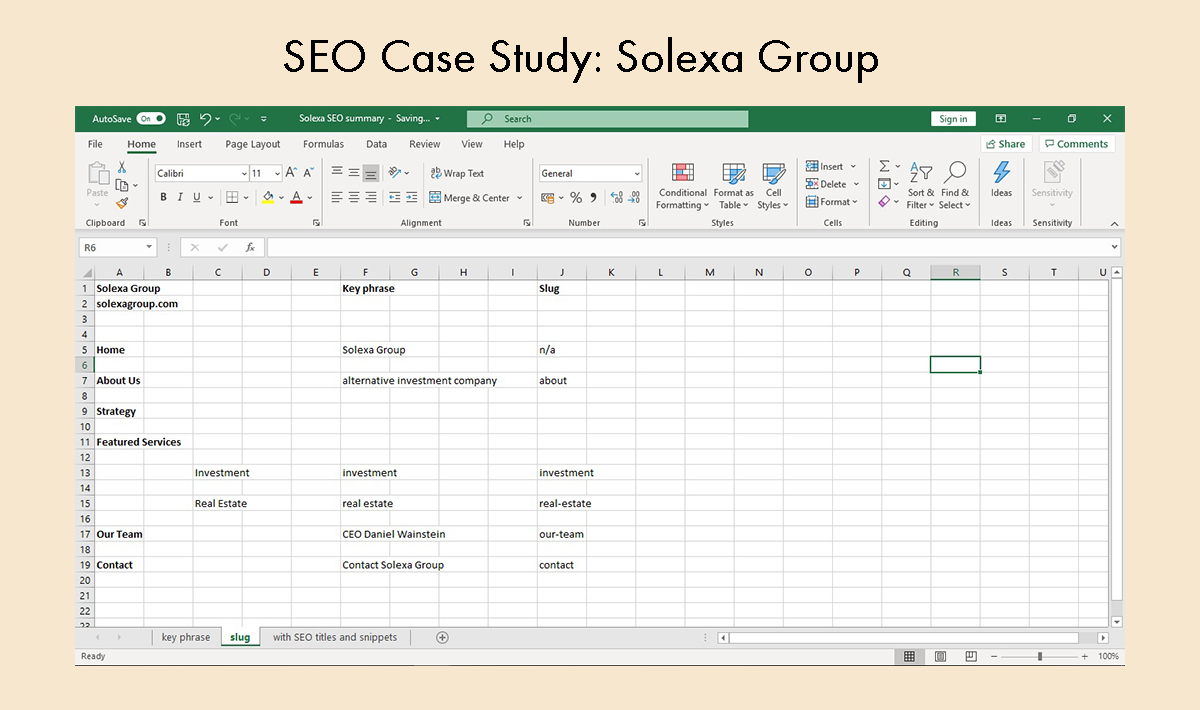This screenshot has height=710, width=1200.
Task: Open the Ideas lightning icon
Action: click(1001, 173)
